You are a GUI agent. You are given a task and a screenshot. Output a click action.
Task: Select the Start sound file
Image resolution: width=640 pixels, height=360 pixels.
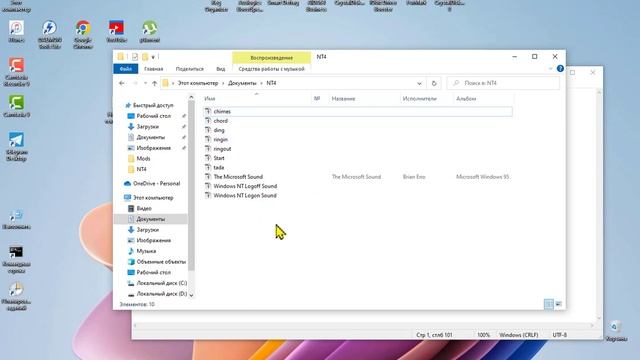(x=219, y=158)
